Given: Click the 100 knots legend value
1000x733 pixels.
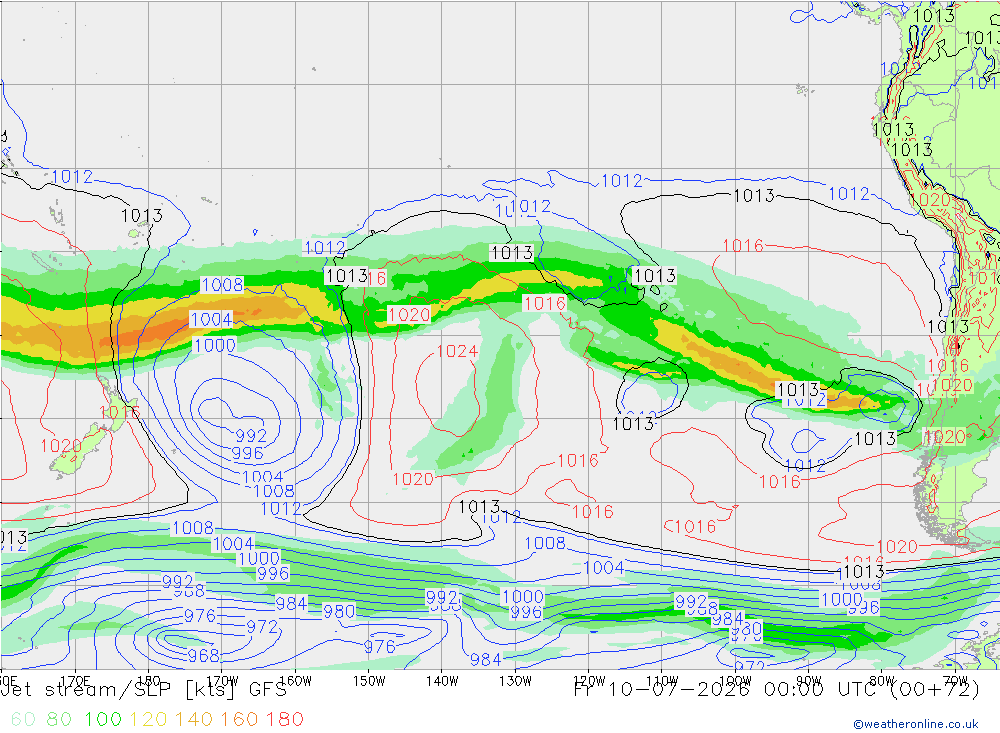Looking at the screenshot, I should click(x=103, y=719).
